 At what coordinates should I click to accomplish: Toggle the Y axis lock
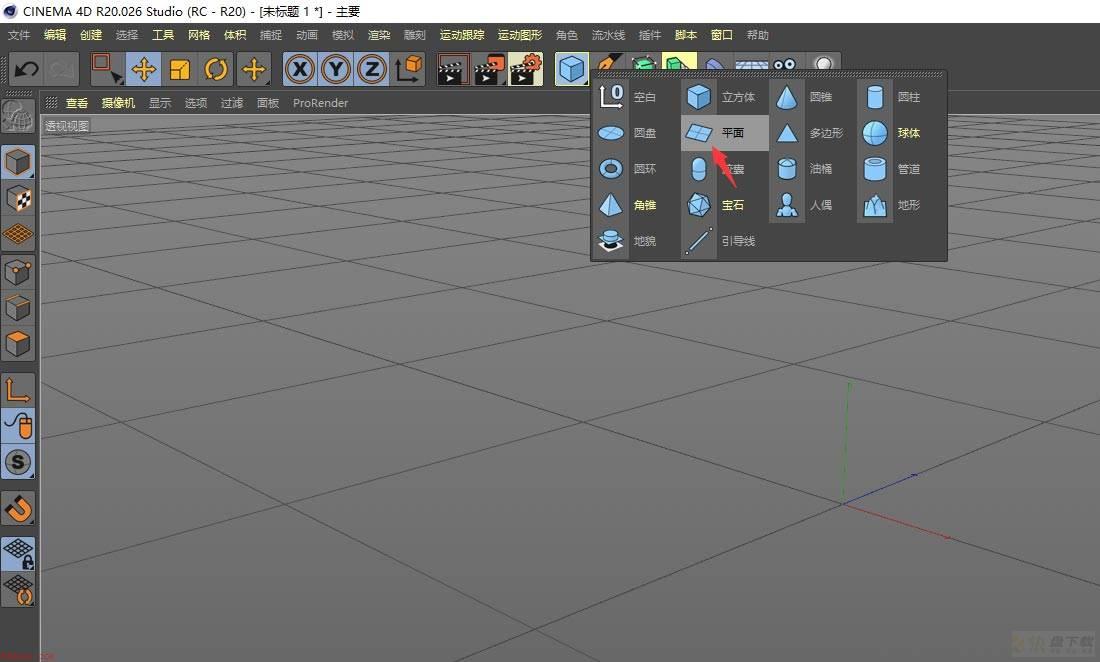[336, 69]
